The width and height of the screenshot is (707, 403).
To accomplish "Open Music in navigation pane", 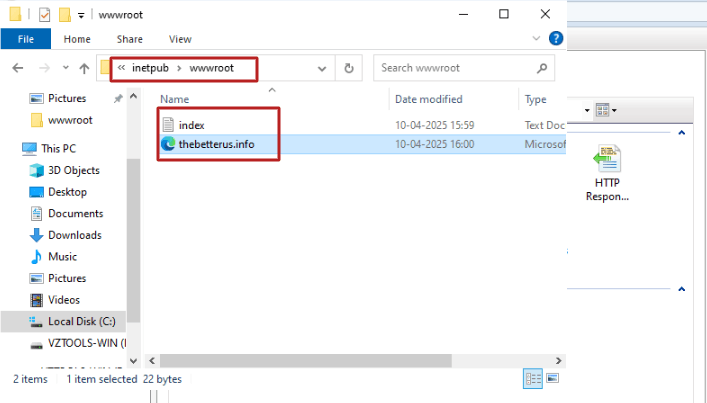I will (x=63, y=257).
